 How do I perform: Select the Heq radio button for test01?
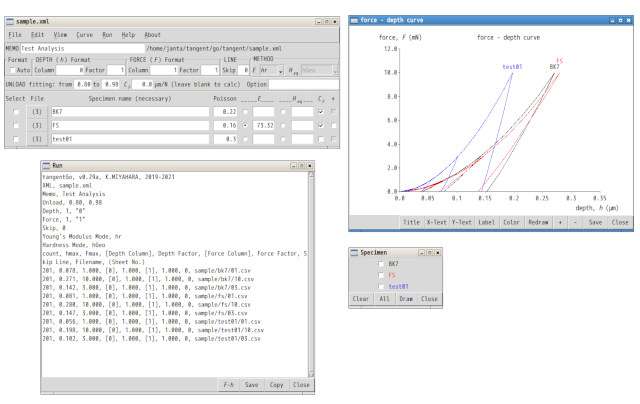(283, 139)
